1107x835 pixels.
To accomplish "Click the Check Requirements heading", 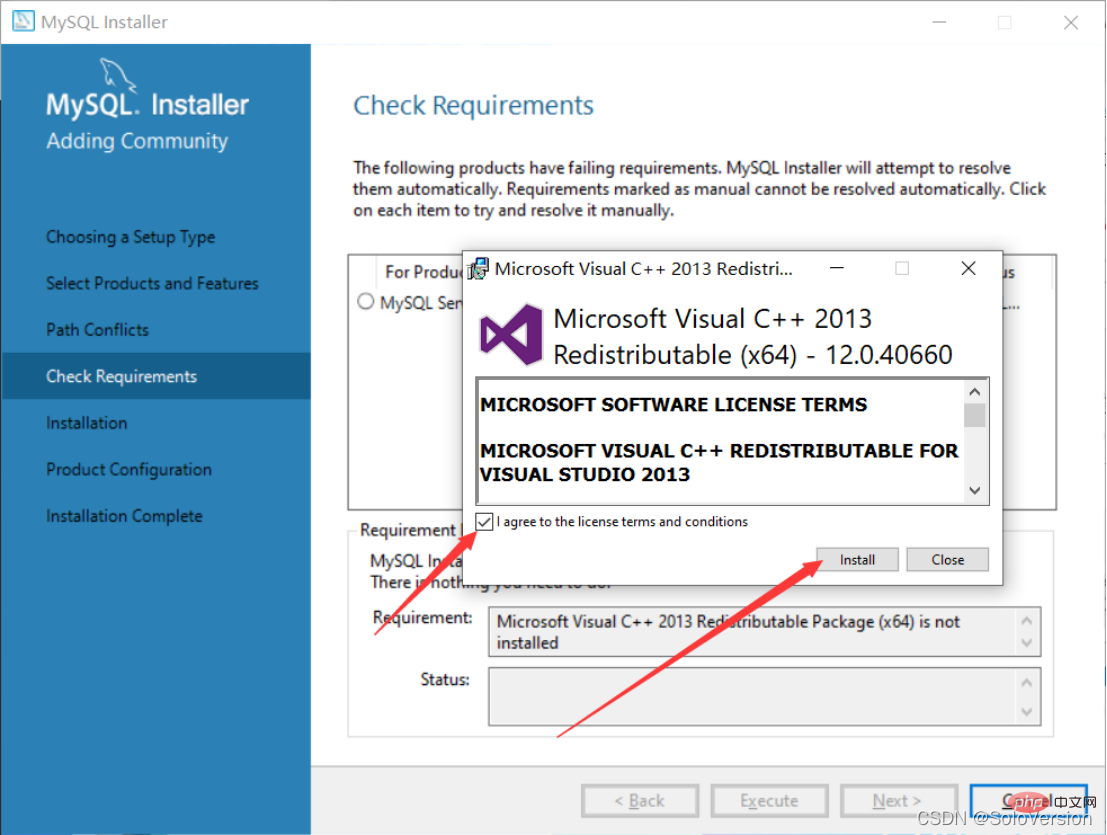I will coord(473,106).
